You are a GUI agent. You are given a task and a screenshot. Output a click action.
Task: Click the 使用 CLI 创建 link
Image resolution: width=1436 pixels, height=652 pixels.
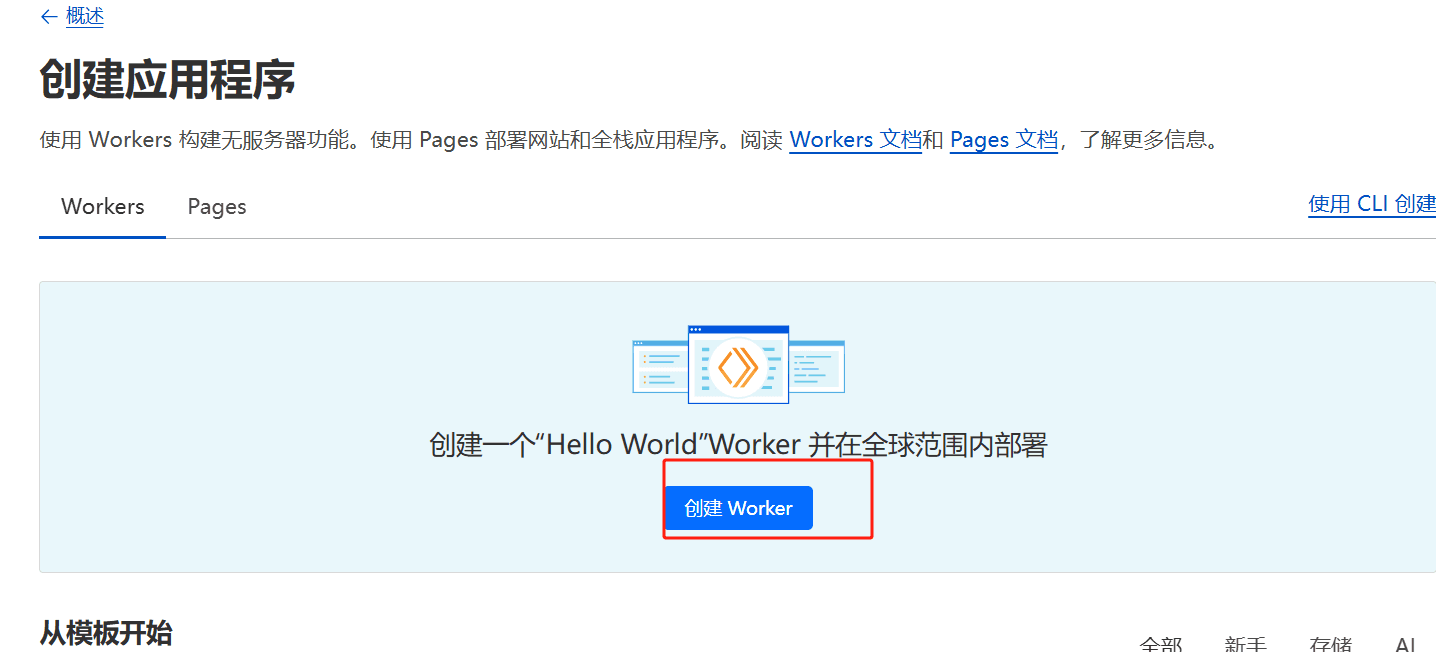[1371, 204]
